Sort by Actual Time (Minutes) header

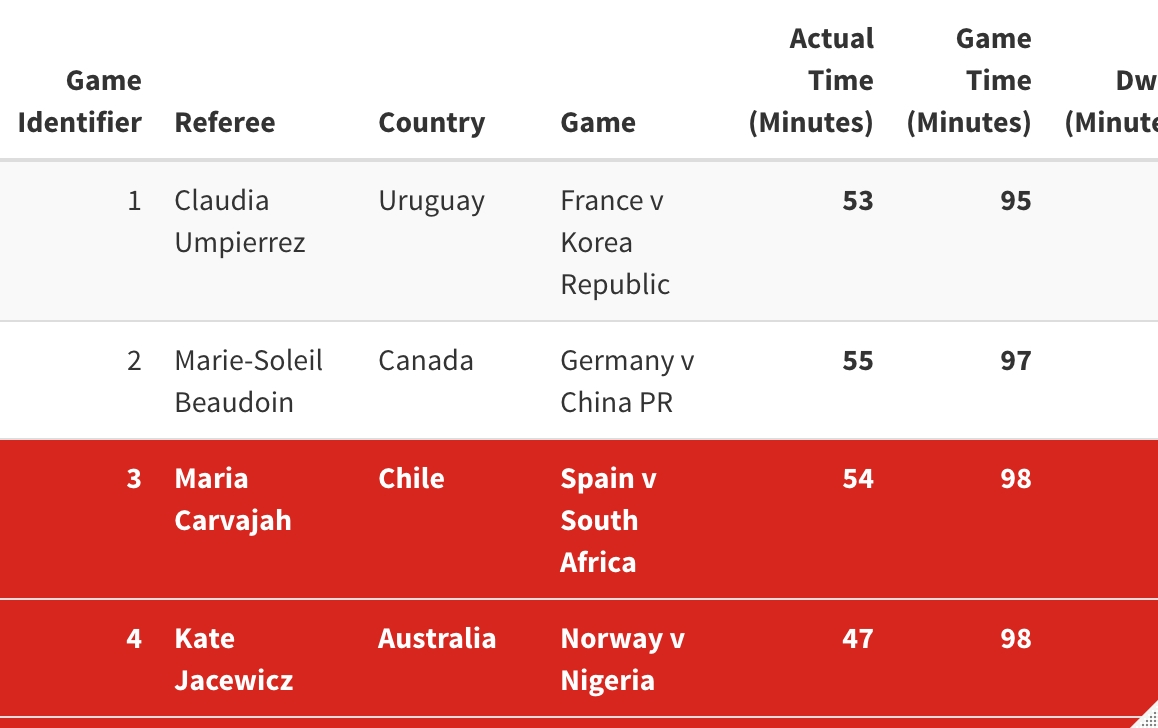tap(811, 80)
